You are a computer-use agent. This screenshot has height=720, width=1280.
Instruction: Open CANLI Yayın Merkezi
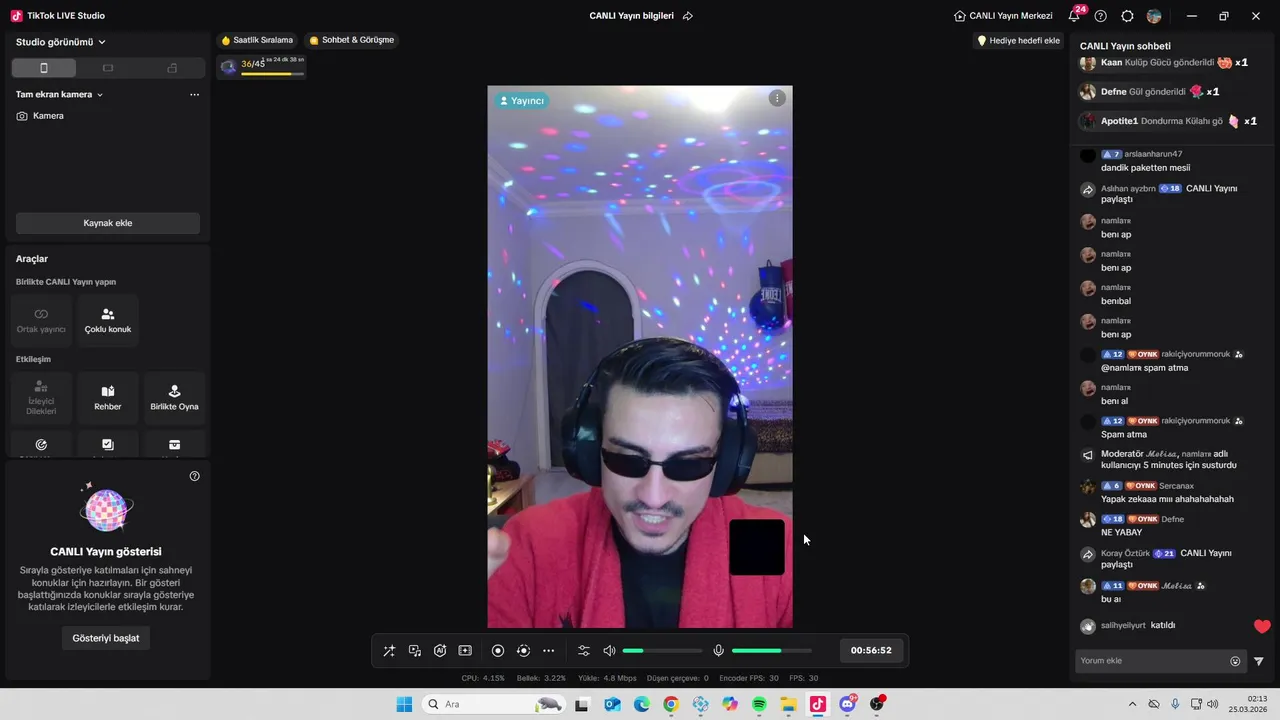point(1003,16)
